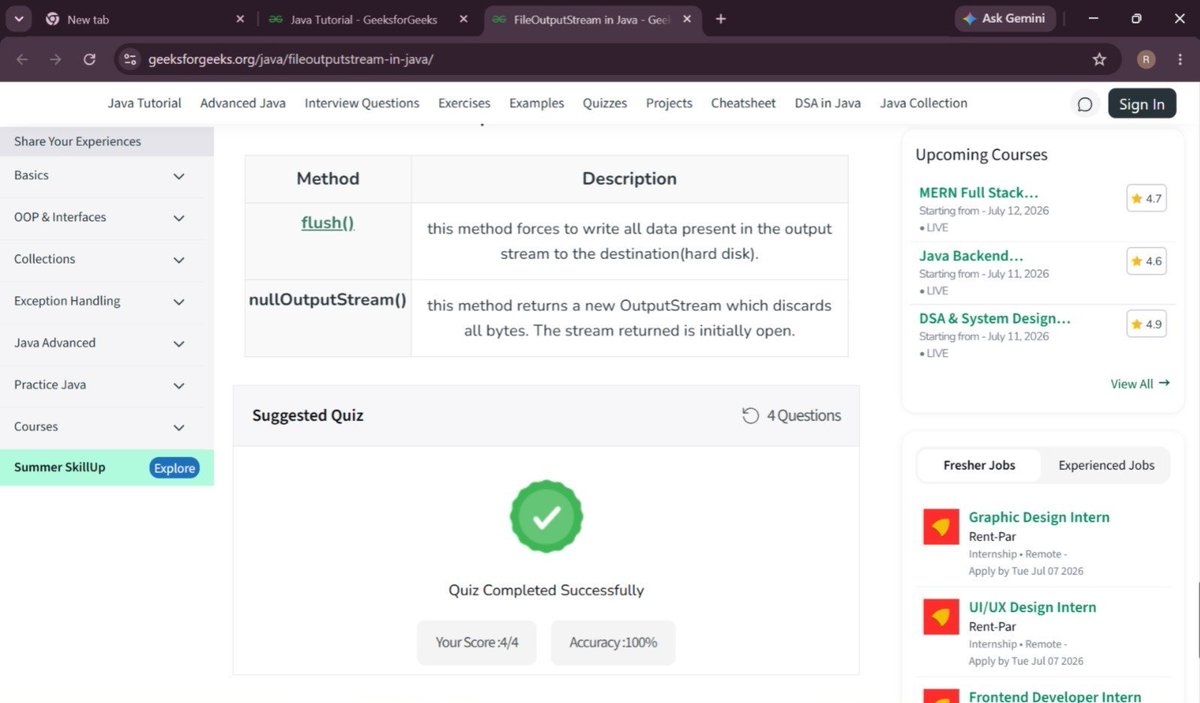Open the DSA & System Design course link
The height and width of the screenshot is (703, 1200).
click(x=995, y=319)
